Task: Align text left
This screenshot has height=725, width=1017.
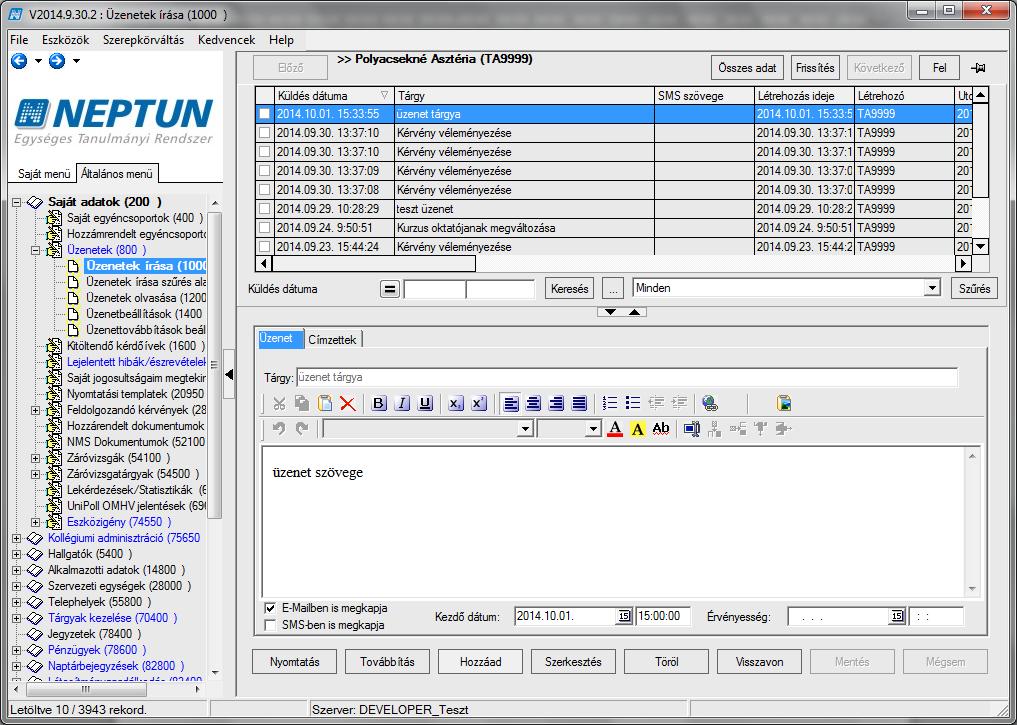Action: [x=510, y=403]
